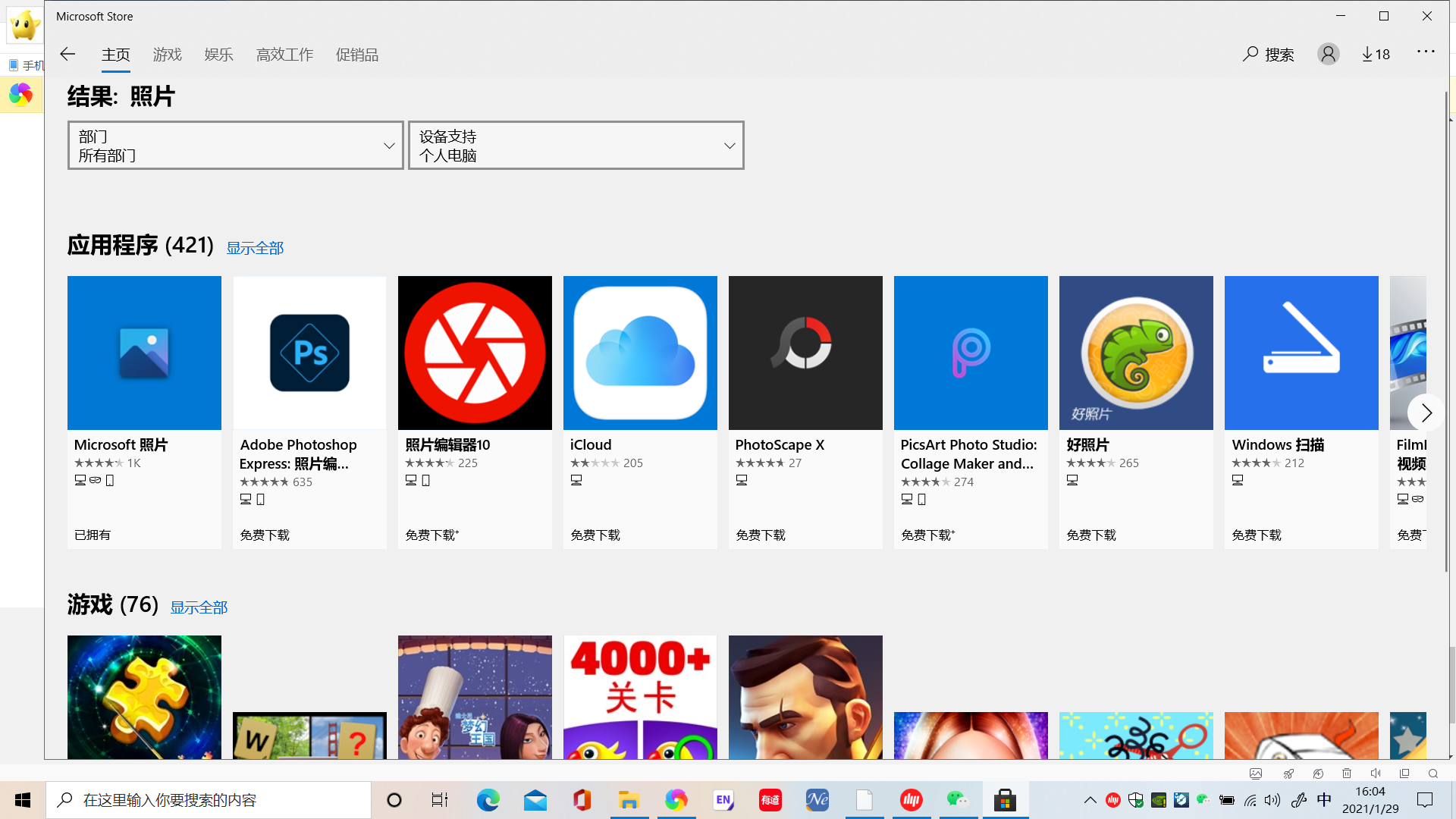This screenshot has width=1456, height=819.
Task: Open 有道 dictionary from taskbar
Action: point(770,800)
